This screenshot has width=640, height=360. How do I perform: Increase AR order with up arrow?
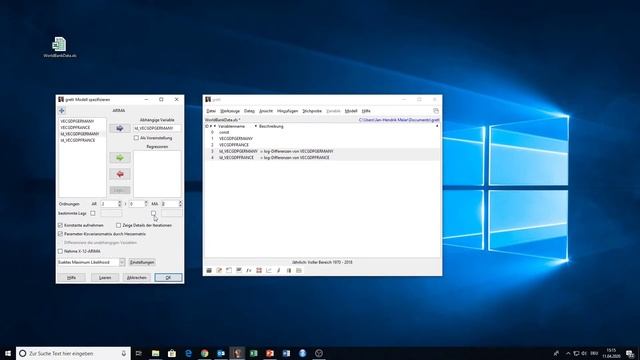(x=120, y=202)
